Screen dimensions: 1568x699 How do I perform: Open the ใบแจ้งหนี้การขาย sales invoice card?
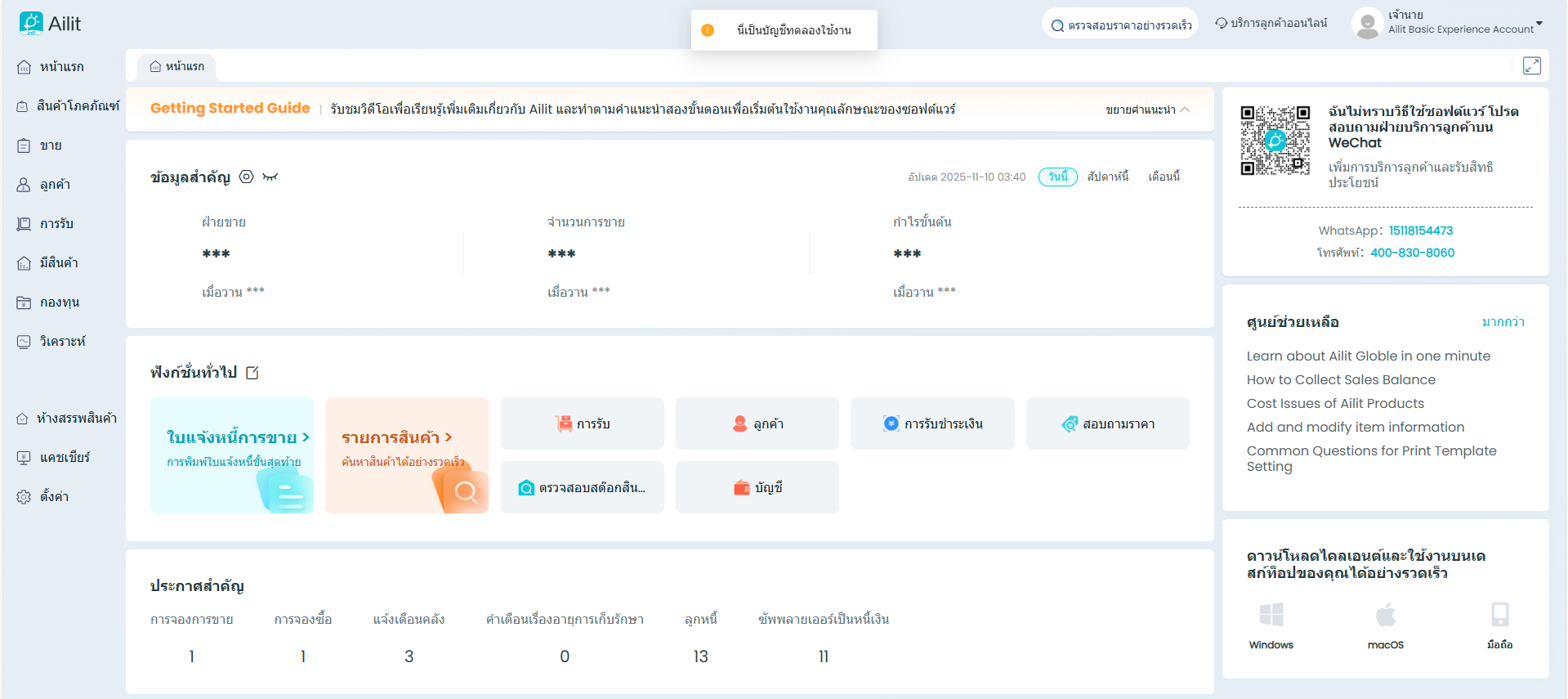tap(232, 455)
